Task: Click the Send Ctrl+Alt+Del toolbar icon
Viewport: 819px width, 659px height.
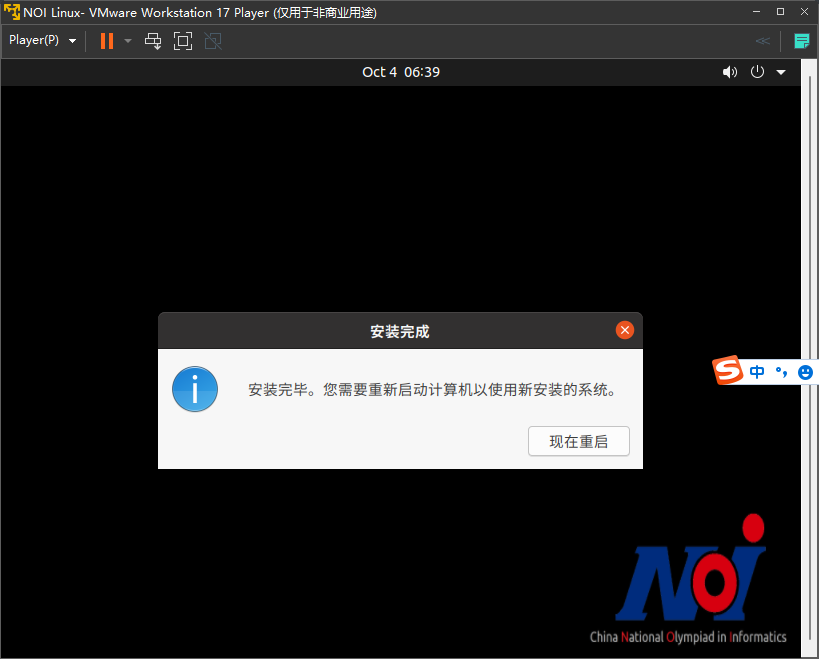Action: pyautogui.click(x=153, y=41)
